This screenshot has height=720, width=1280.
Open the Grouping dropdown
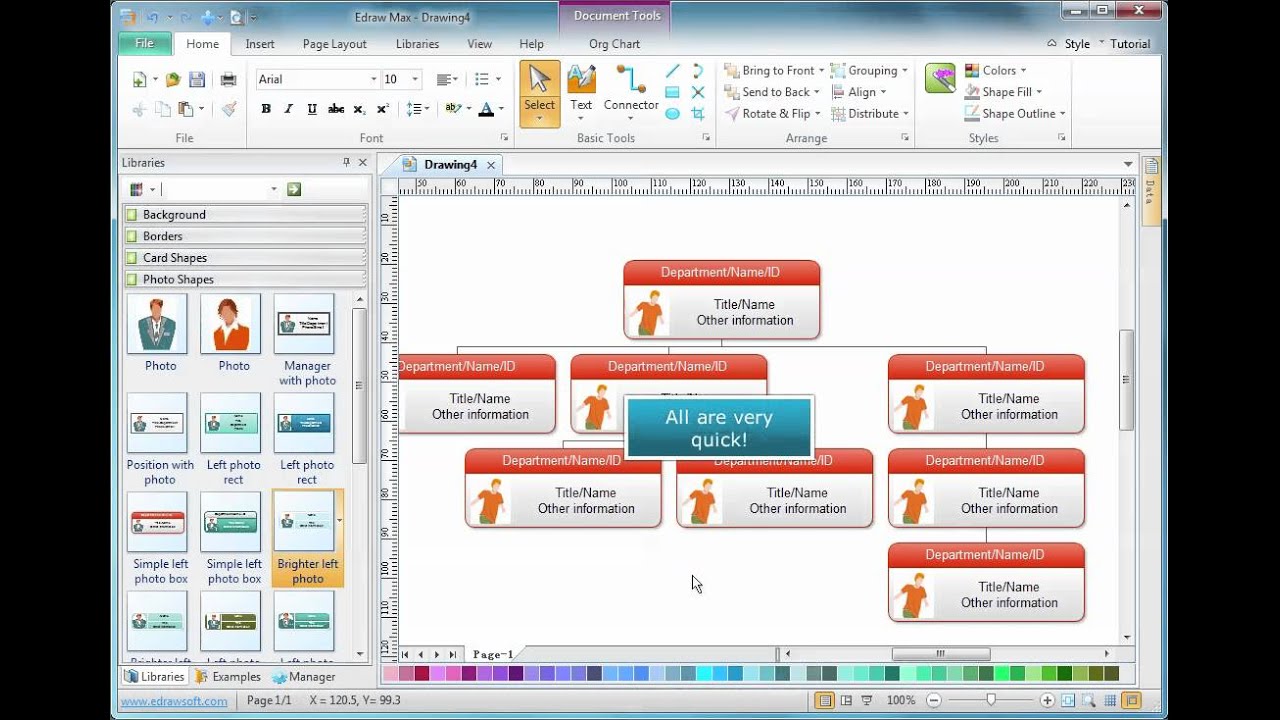coord(905,71)
